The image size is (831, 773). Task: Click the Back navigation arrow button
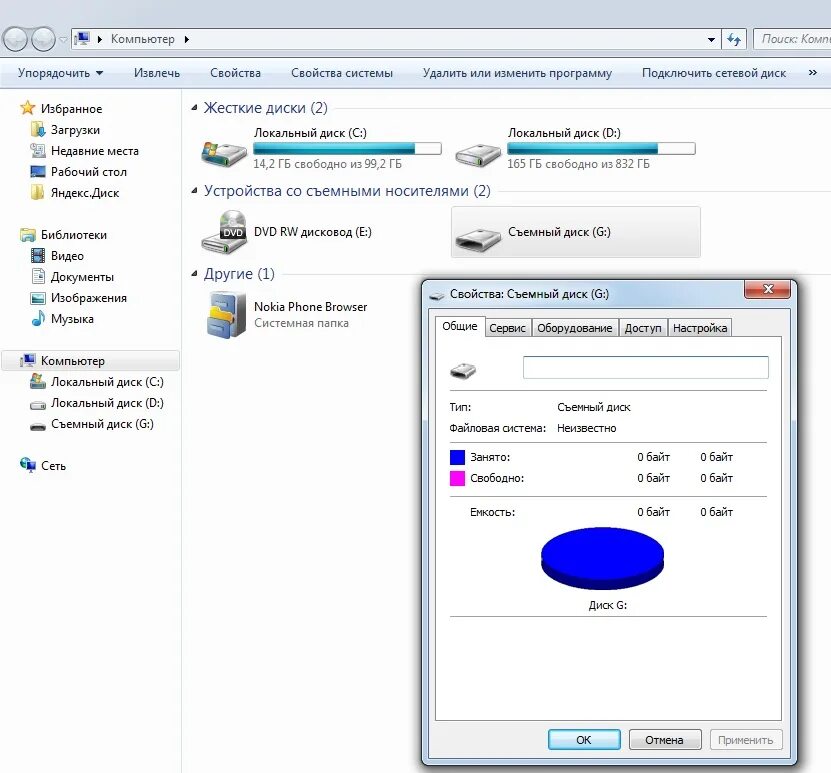click(15, 39)
